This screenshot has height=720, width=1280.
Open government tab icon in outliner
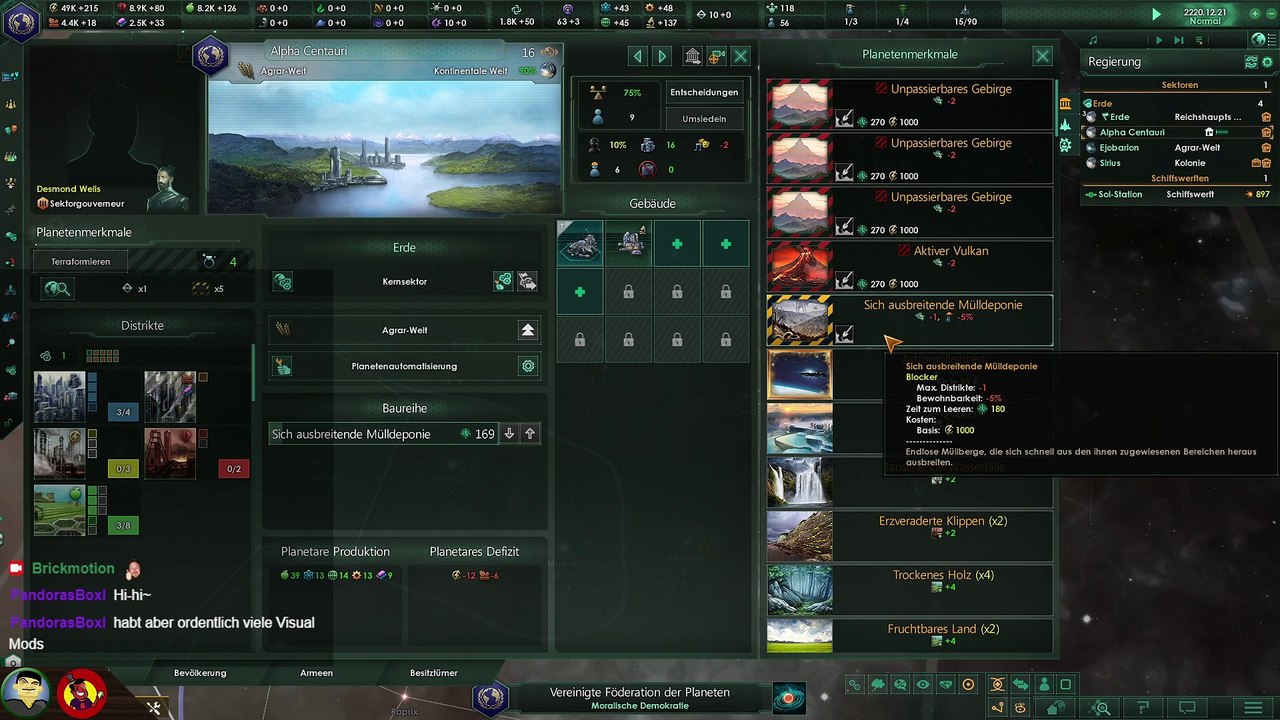[x=1066, y=104]
